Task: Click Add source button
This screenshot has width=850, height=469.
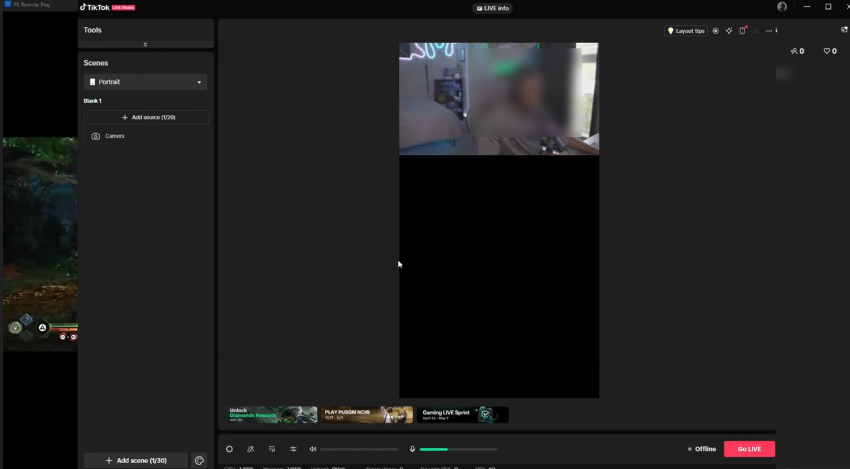Action: click(147, 117)
